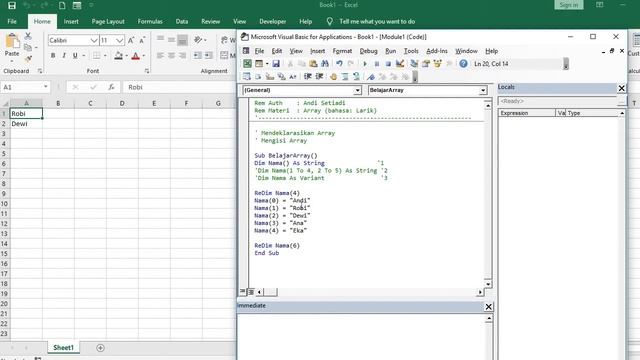Click the Save icon in Excel title bar
640x360 pixels.
12,5
